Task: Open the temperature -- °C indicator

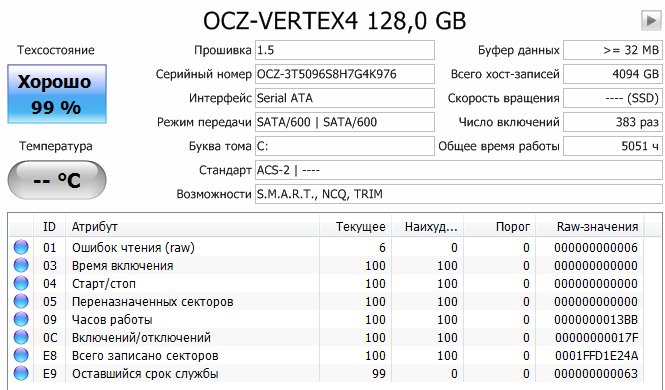Action: pos(57,180)
